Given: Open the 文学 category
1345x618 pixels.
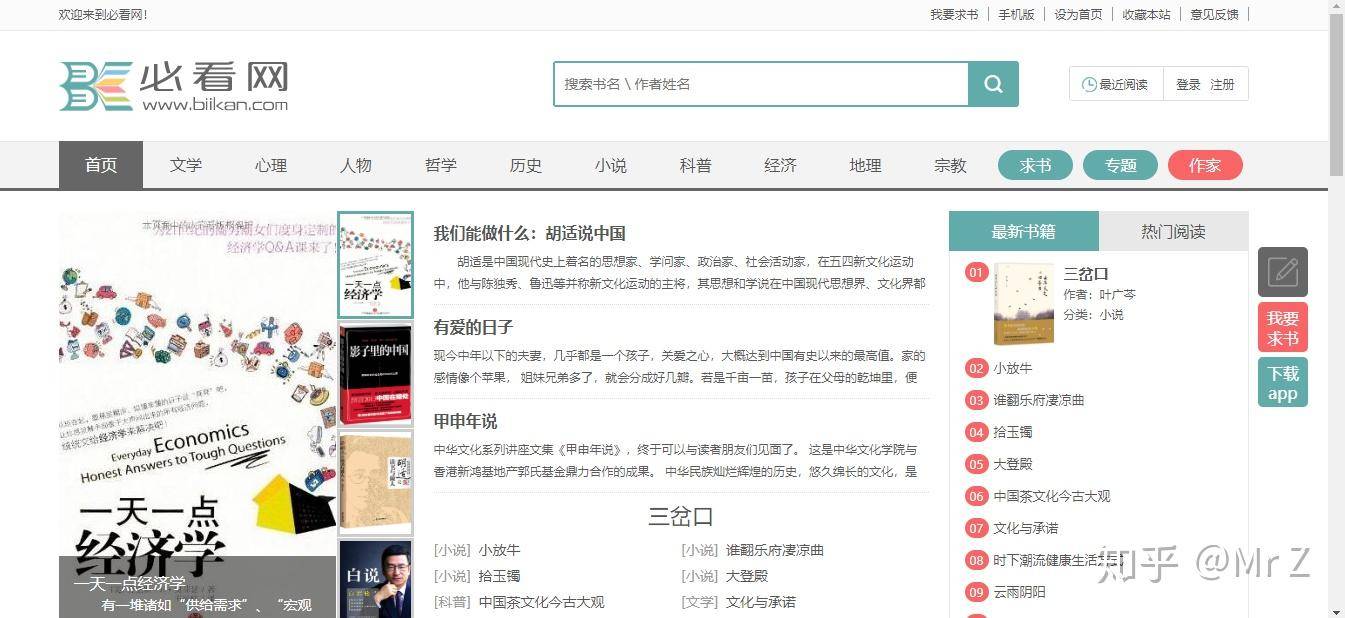Looking at the screenshot, I should 186,165.
